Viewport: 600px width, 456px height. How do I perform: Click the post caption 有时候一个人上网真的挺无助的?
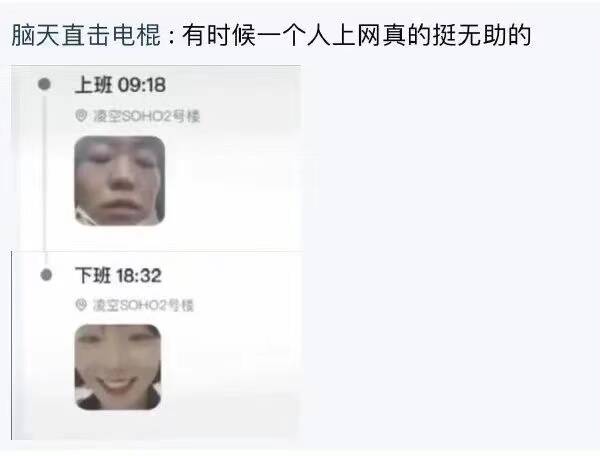tap(356, 35)
